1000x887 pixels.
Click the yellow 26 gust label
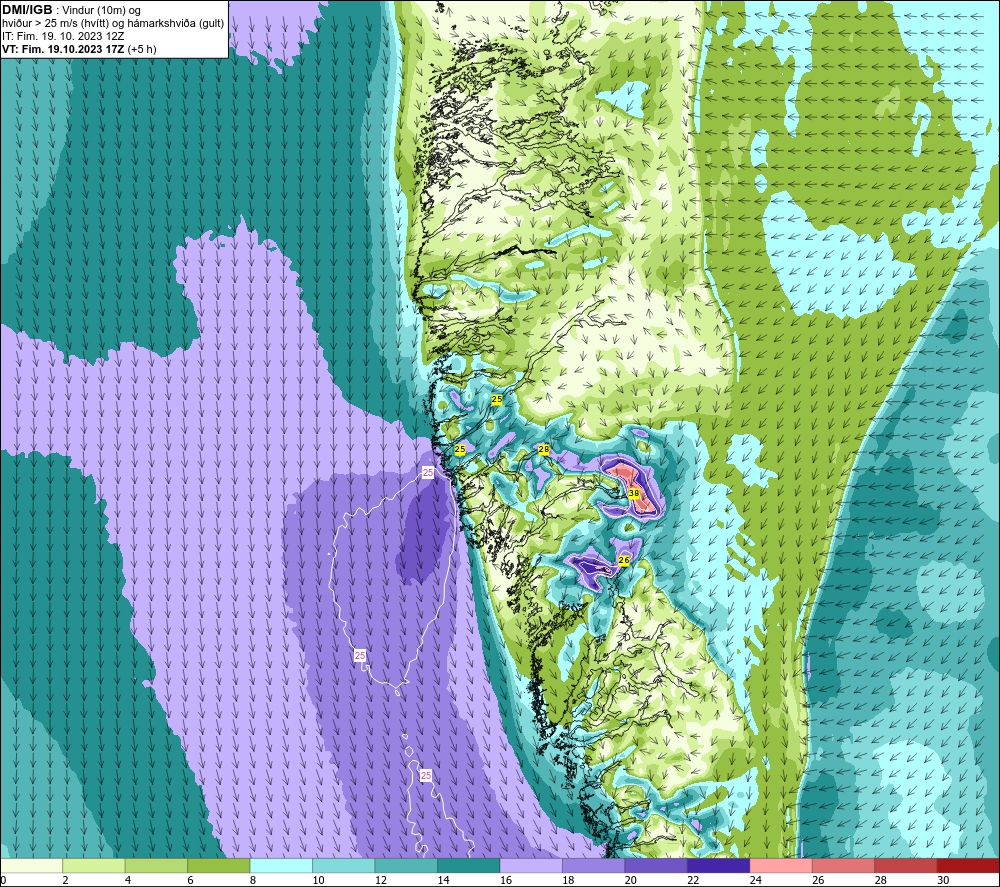(x=624, y=560)
